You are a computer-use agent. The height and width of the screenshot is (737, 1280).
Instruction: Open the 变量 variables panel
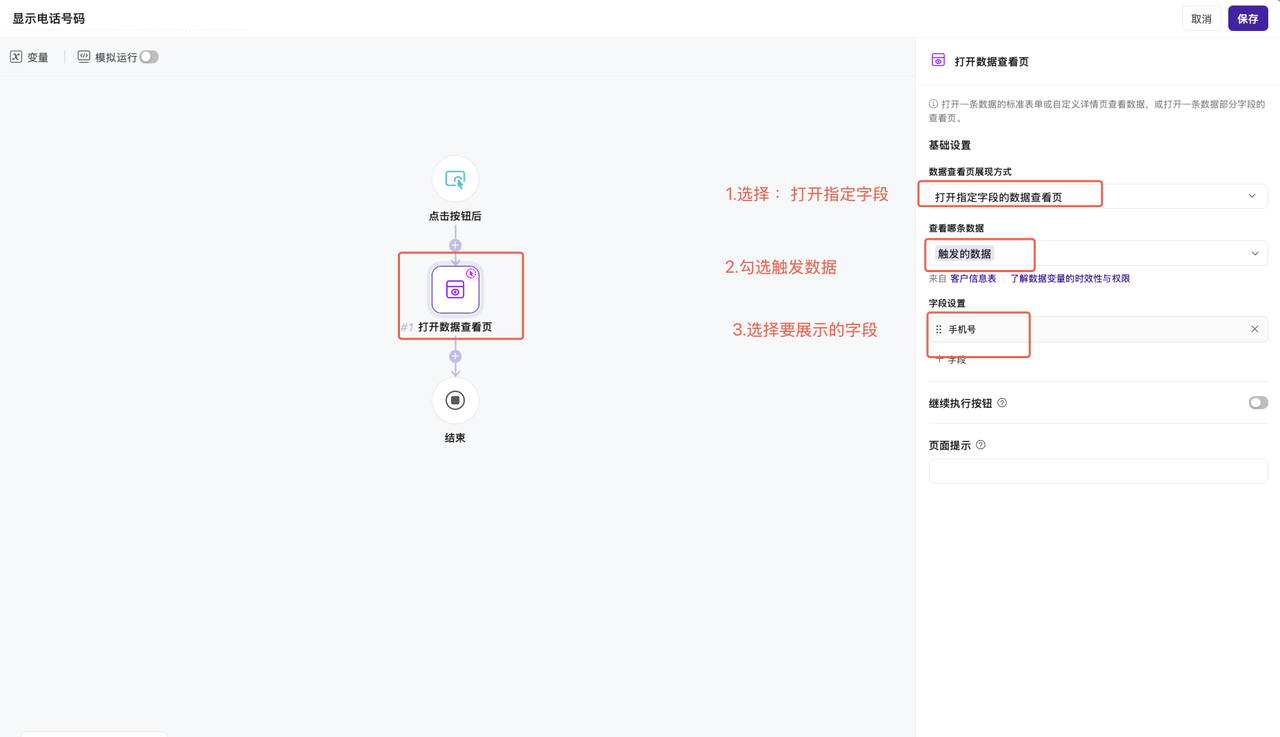[x=29, y=57]
